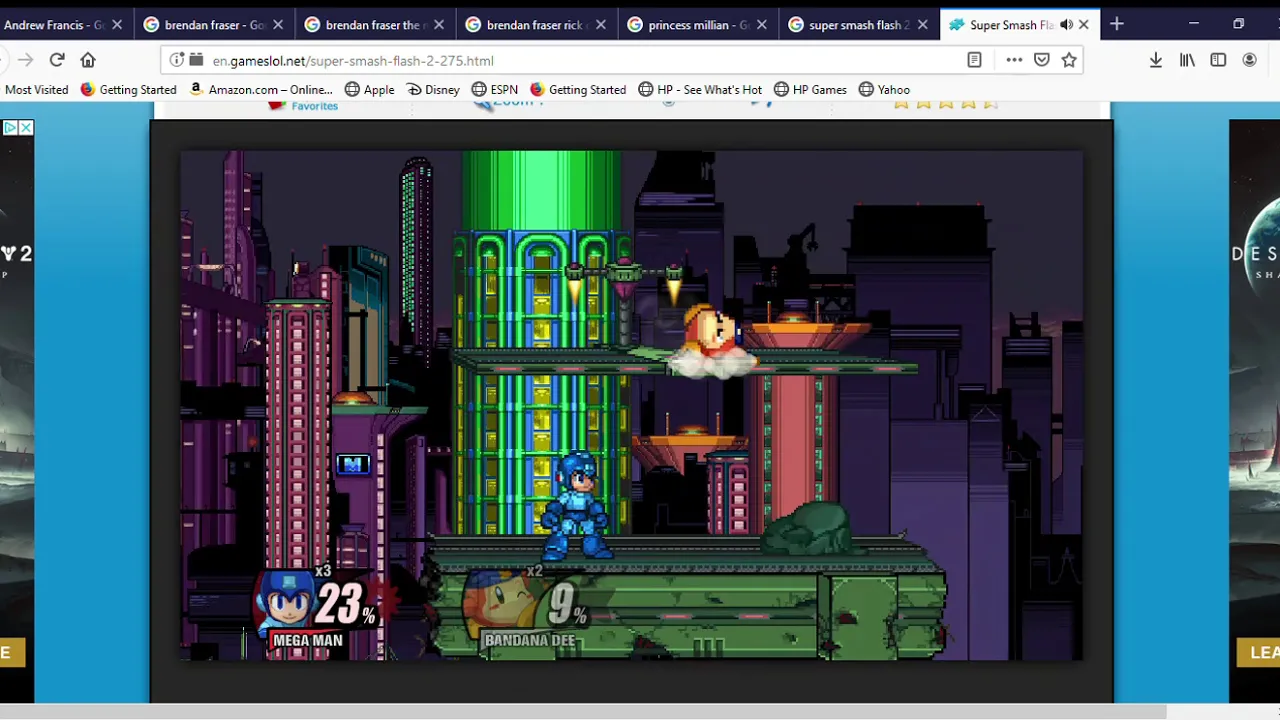Open HP - See What's Hot bookmark
The width and height of the screenshot is (1280, 720).
click(699, 89)
